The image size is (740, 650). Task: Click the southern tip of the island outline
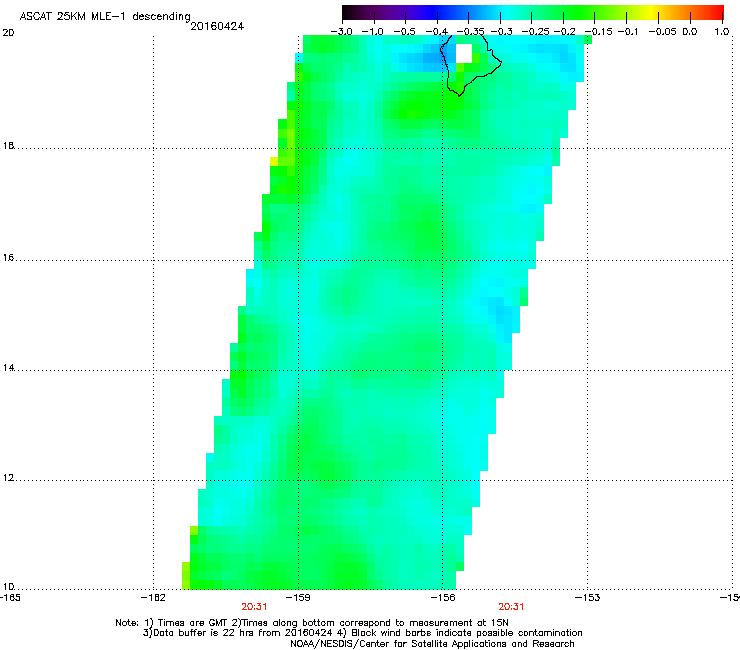[459, 95]
